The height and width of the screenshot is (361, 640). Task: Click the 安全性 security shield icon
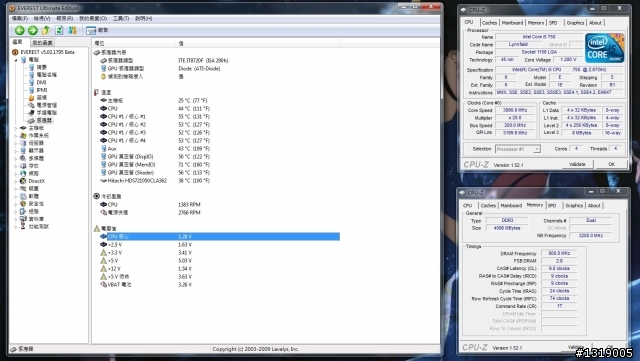(x=23, y=204)
